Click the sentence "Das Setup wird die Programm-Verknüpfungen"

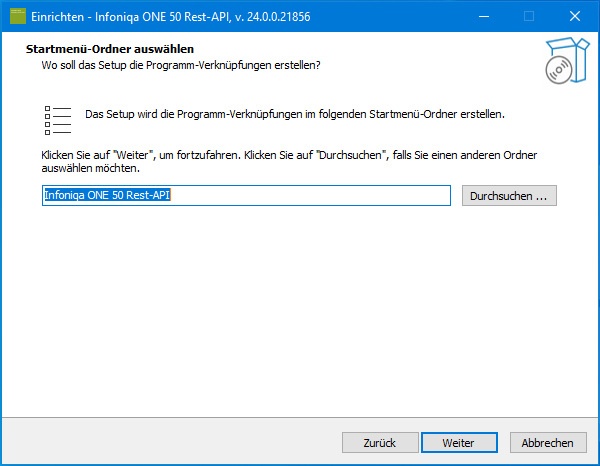pyautogui.click(x=294, y=114)
